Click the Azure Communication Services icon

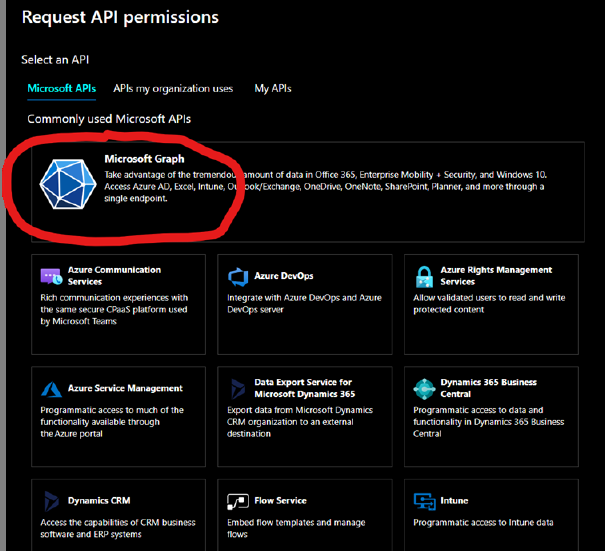[x=51, y=276]
